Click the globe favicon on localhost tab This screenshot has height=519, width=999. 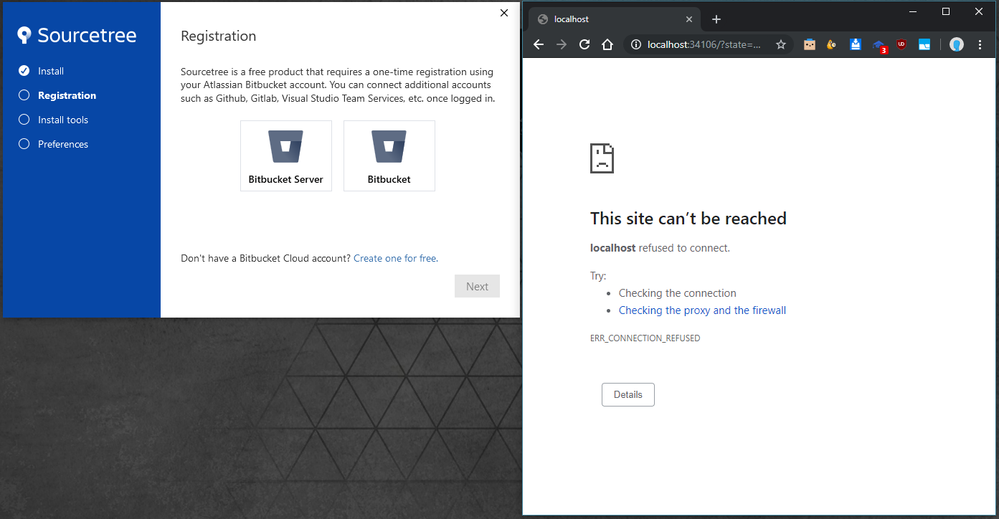point(543,19)
